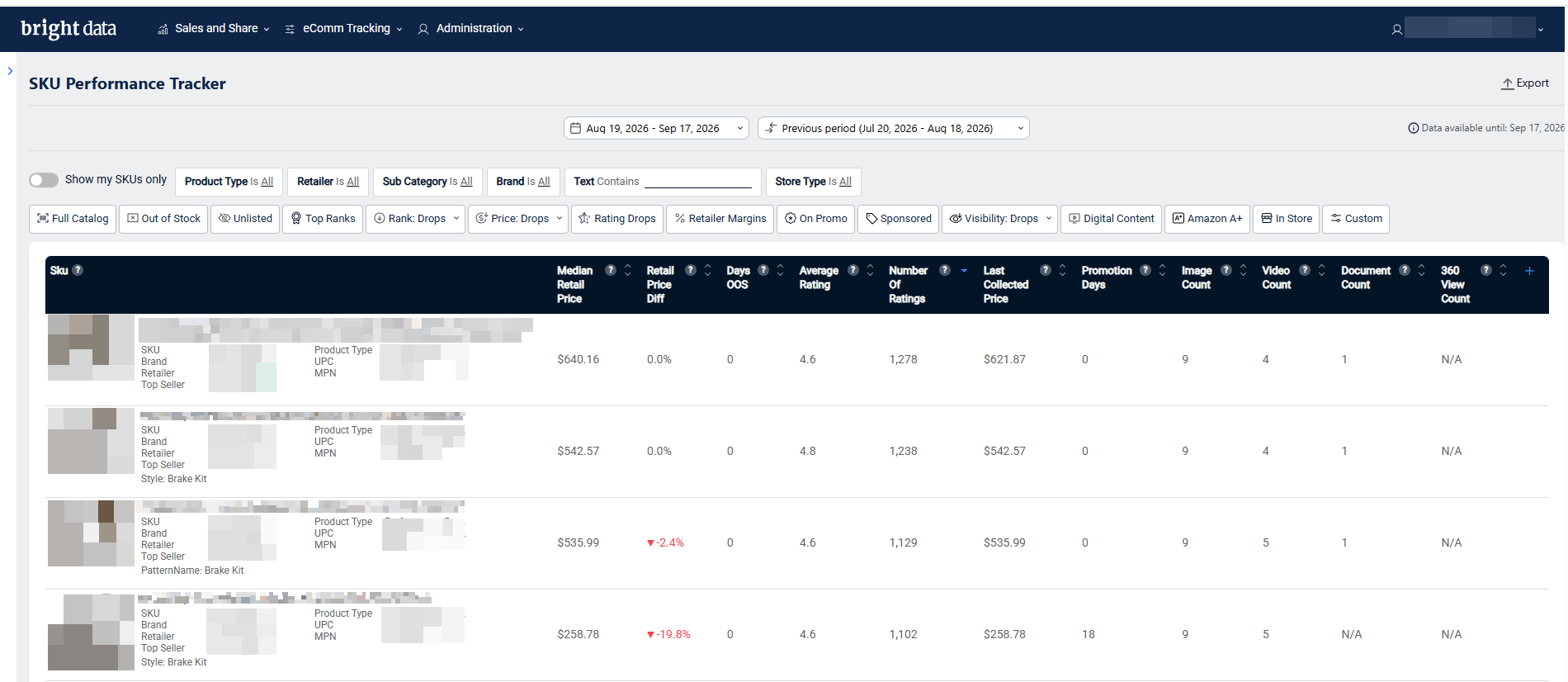
Task: Open the Previous period comparison dropdown
Action: [x=893, y=128]
